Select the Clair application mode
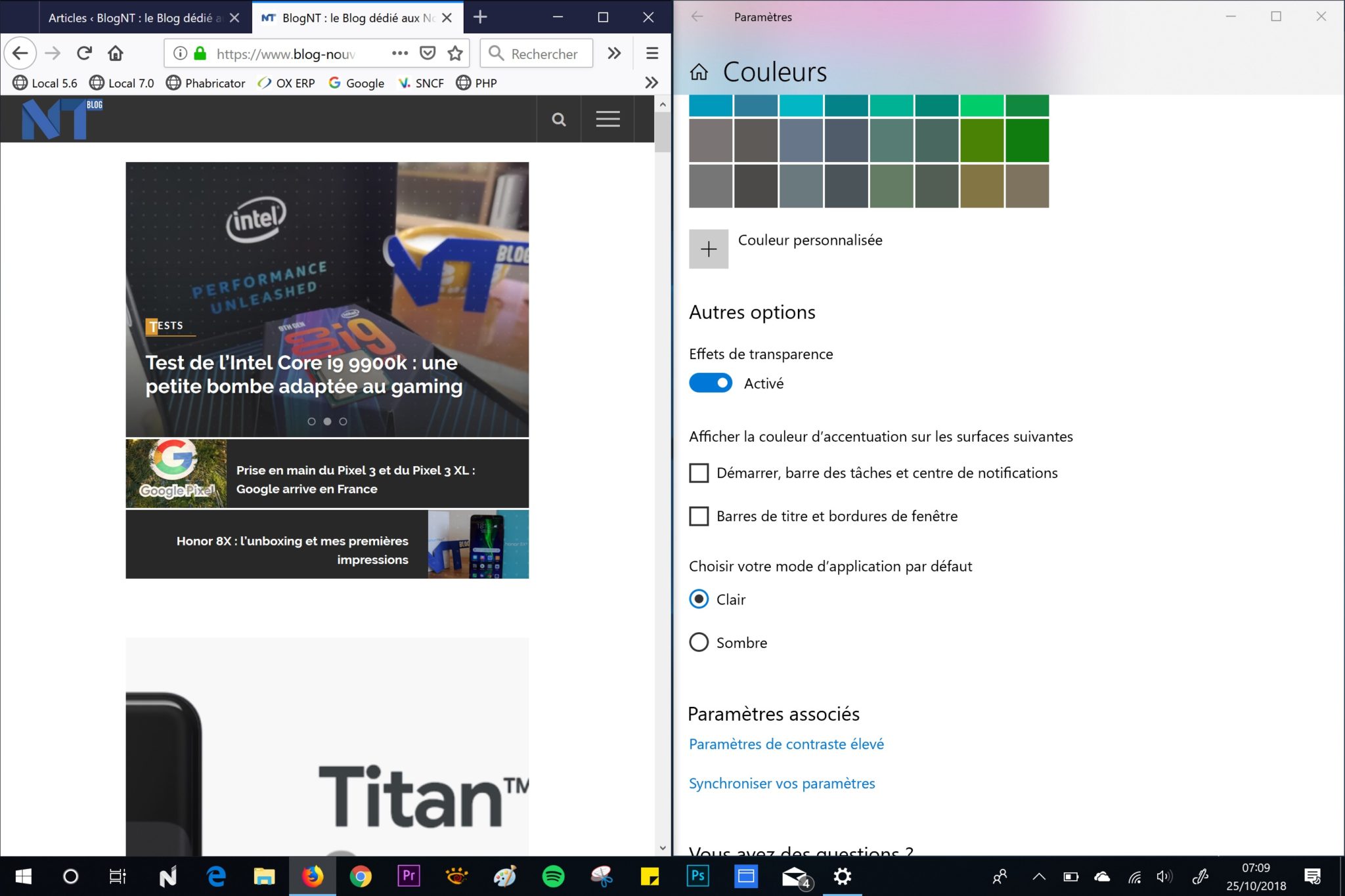 pyautogui.click(x=699, y=599)
